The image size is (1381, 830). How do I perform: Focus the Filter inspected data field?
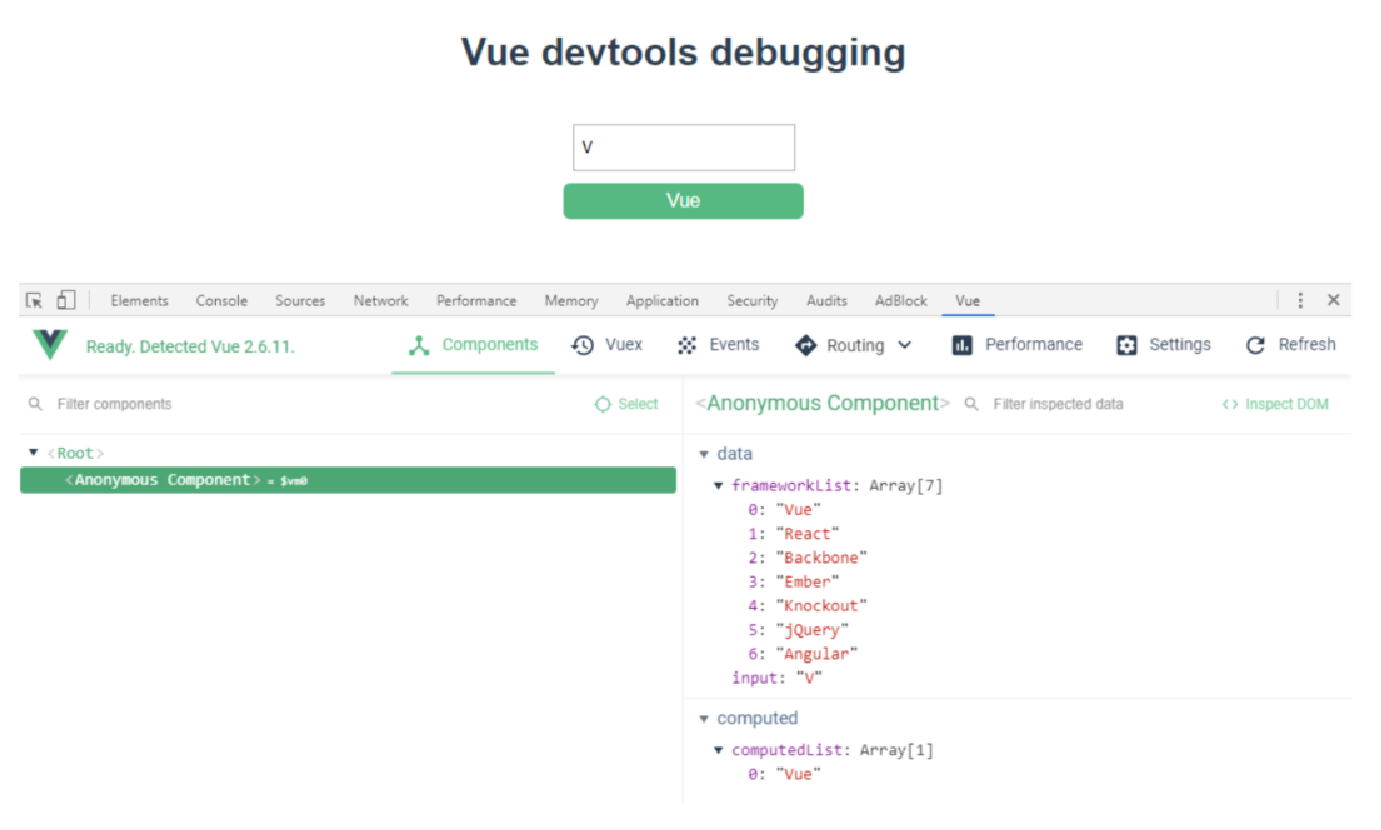point(1058,404)
